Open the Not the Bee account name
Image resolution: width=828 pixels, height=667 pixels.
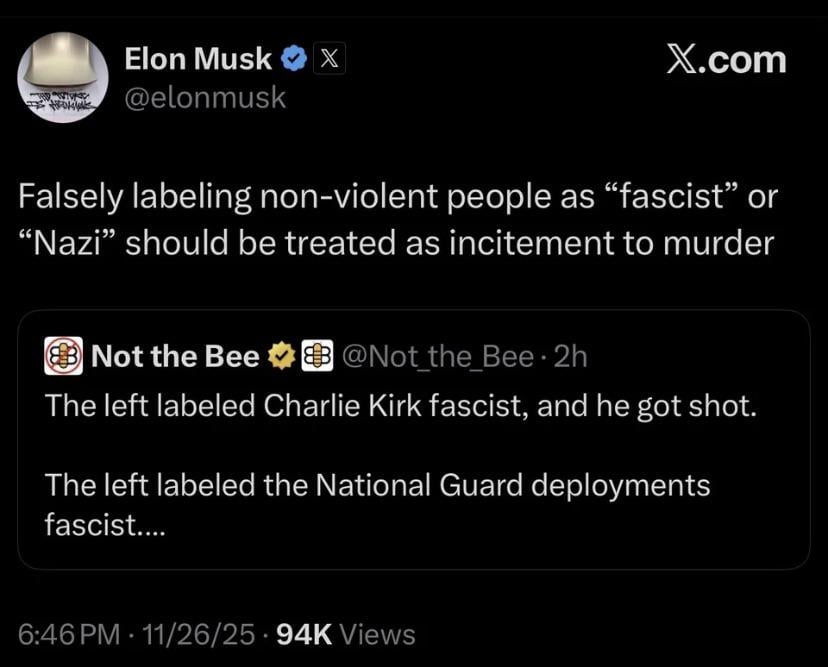point(175,357)
